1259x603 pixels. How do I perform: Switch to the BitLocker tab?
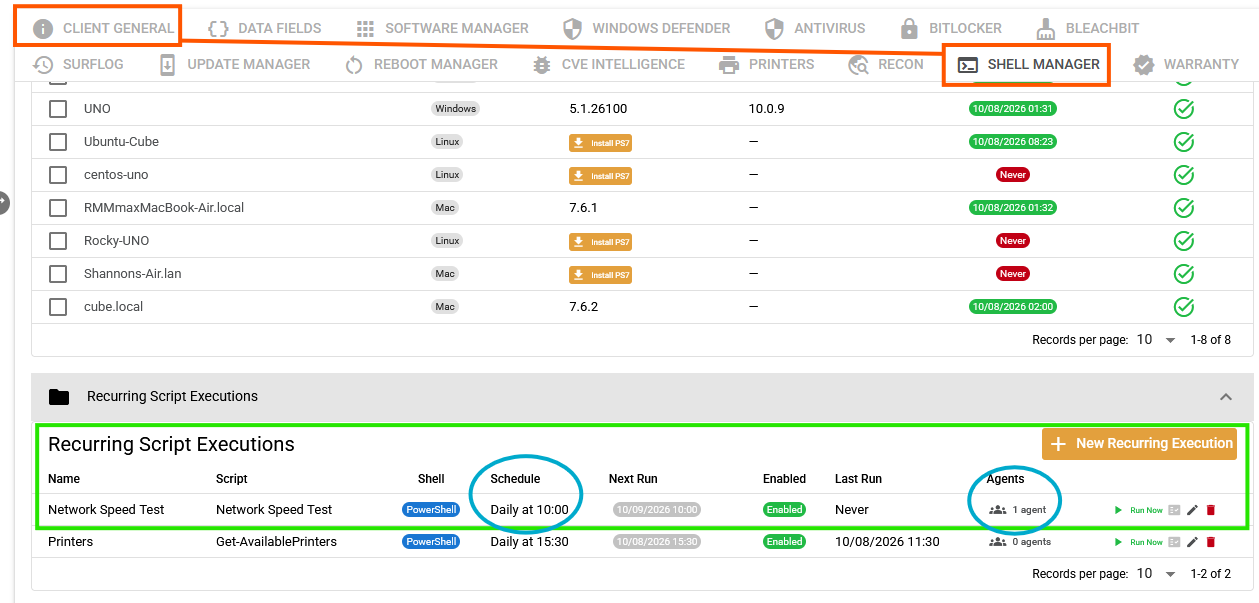point(950,28)
